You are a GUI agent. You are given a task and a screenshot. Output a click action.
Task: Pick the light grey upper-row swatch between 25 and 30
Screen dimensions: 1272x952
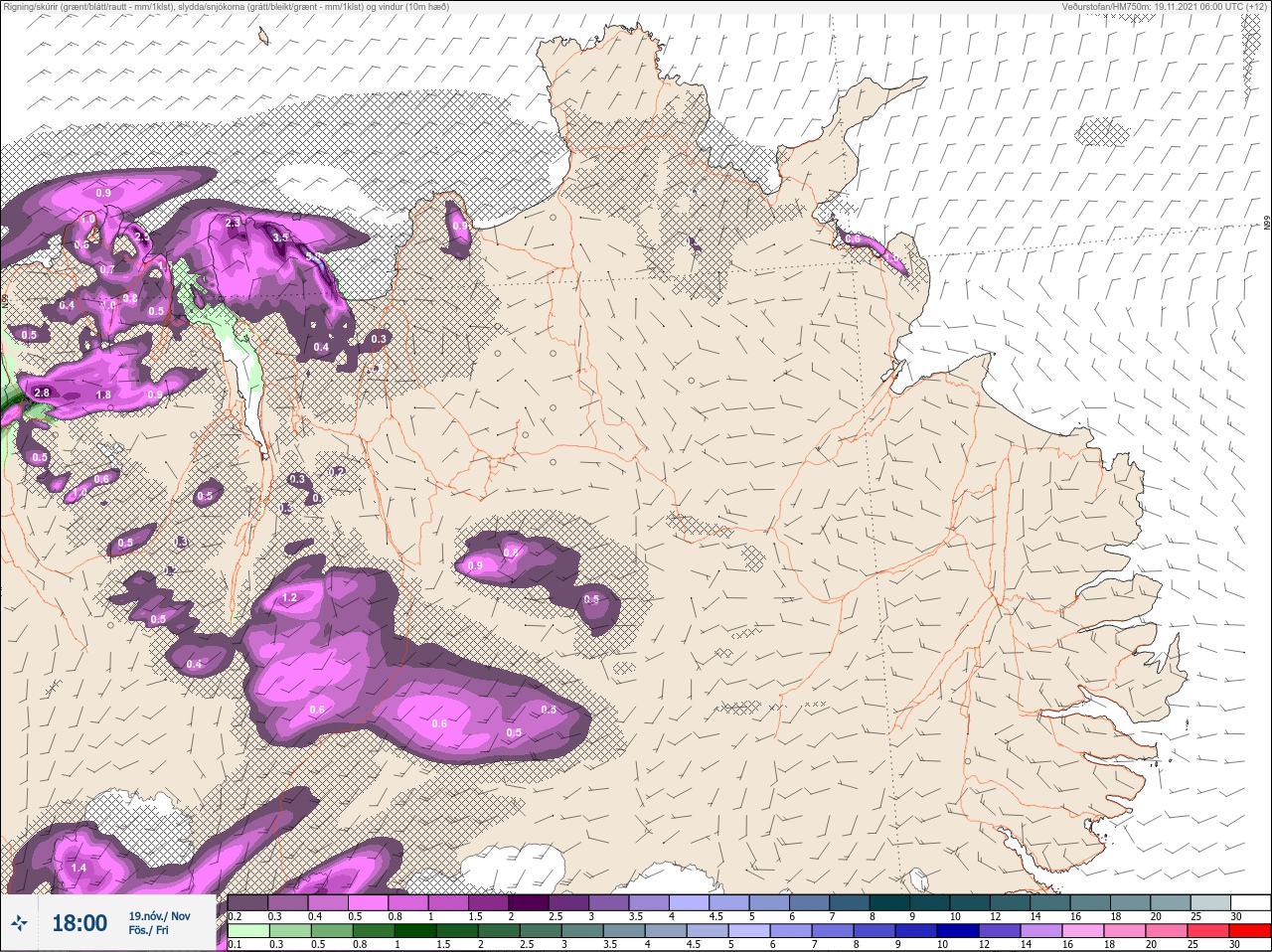tap(1210, 902)
